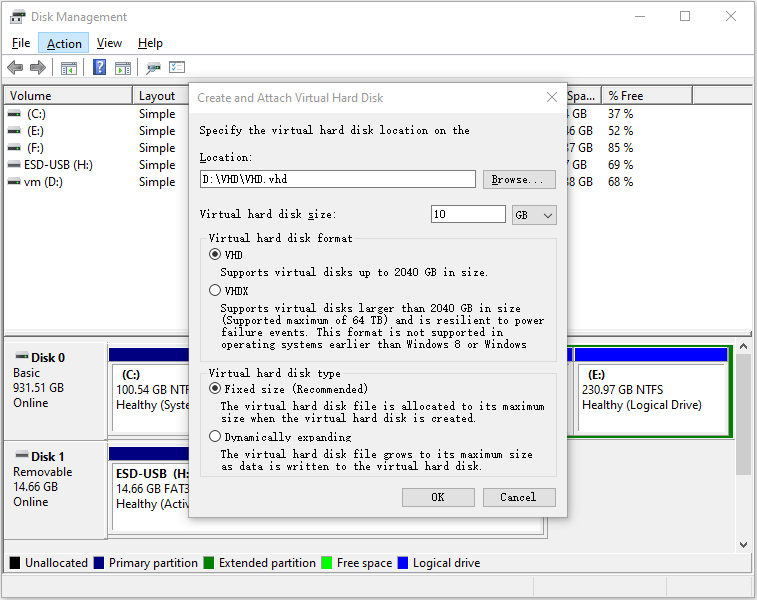Open the Help menu

click(x=150, y=43)
